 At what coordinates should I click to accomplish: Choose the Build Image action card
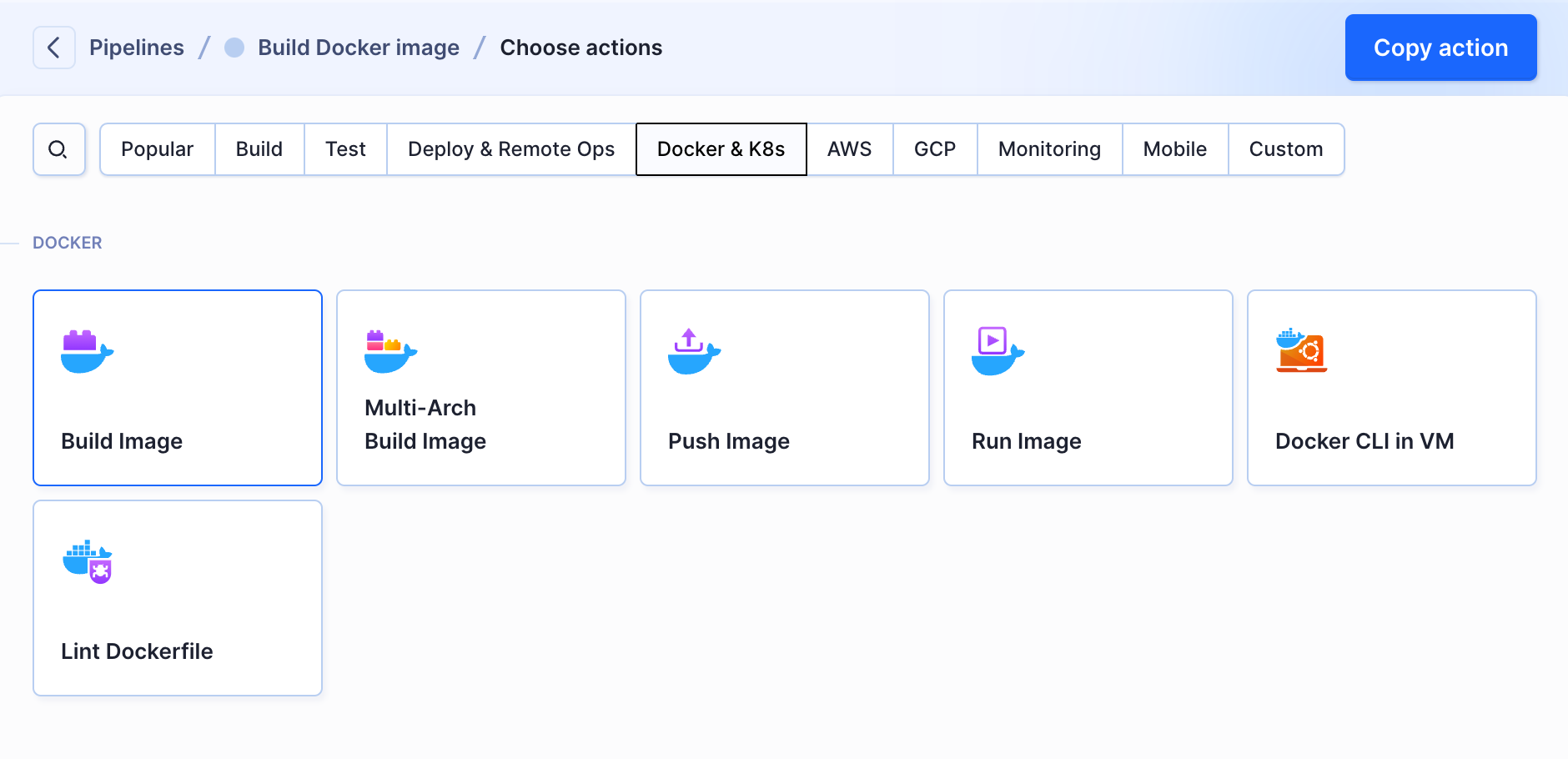pos(178,388)
